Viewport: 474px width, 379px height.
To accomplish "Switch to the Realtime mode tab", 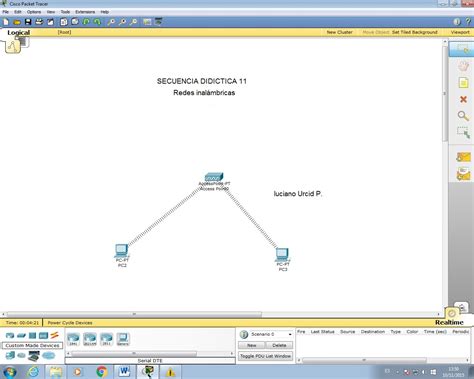I will [x=449, y=322].
